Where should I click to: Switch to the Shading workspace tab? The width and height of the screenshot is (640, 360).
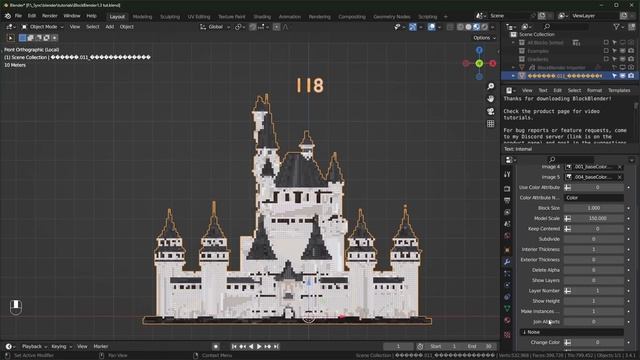[x=262, y=17]
